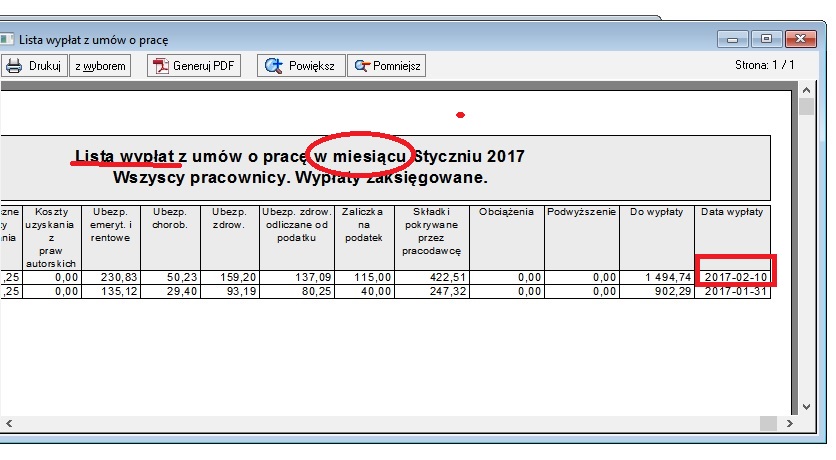The width and height of the screenshot is (836, 460).
Task: Select date cell 2017-01-31
Action: 735,292
